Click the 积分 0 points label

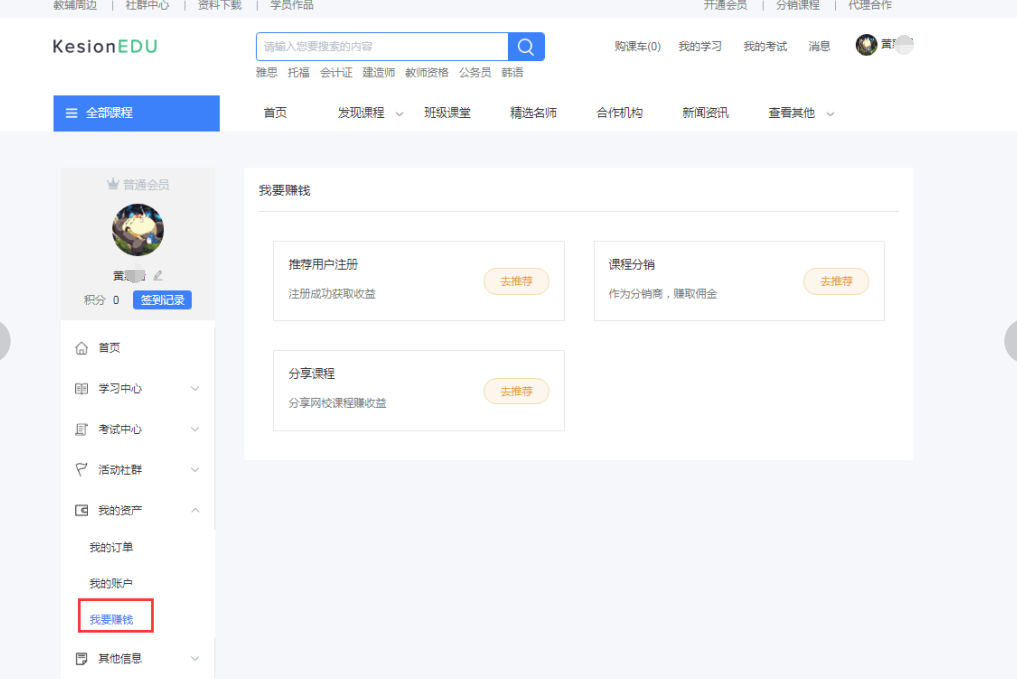click(x=101, y=300)
